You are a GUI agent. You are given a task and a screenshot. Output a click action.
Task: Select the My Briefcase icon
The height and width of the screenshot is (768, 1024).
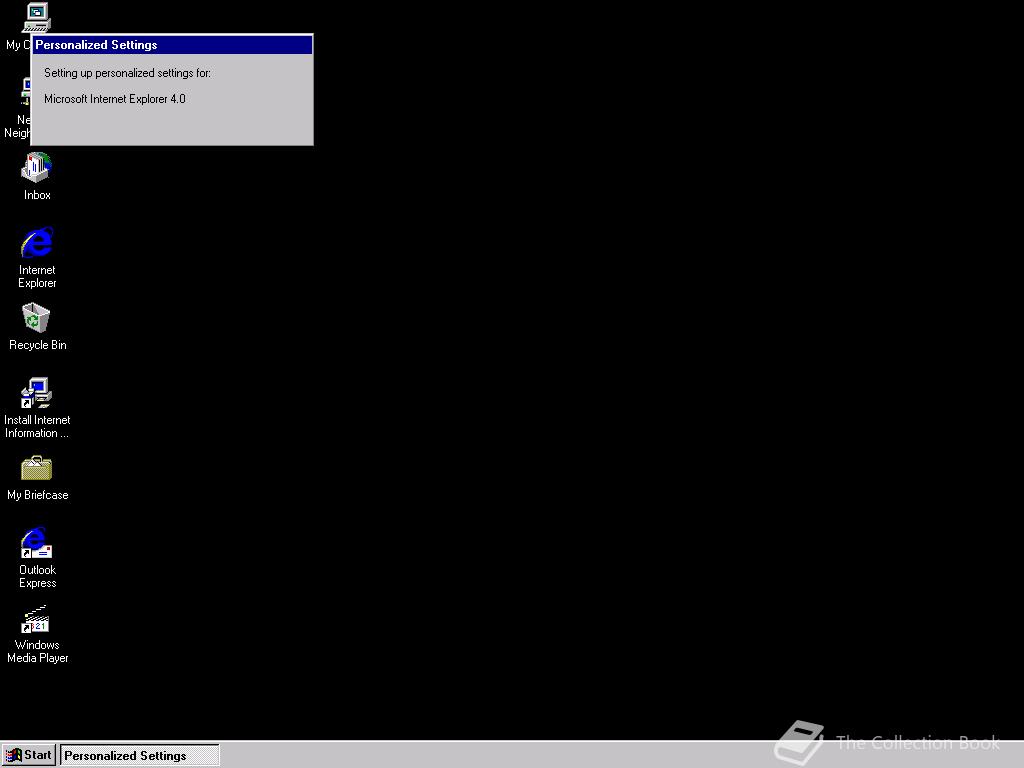coord(36,468)
